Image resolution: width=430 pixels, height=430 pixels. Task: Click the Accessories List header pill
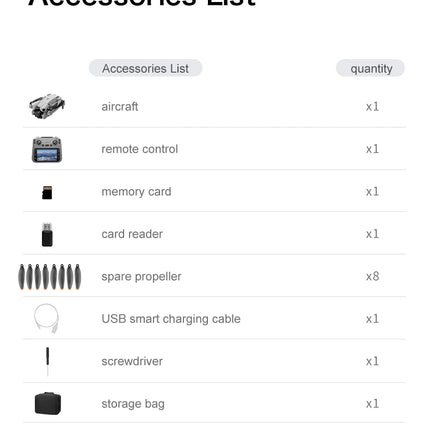point(145,68)
